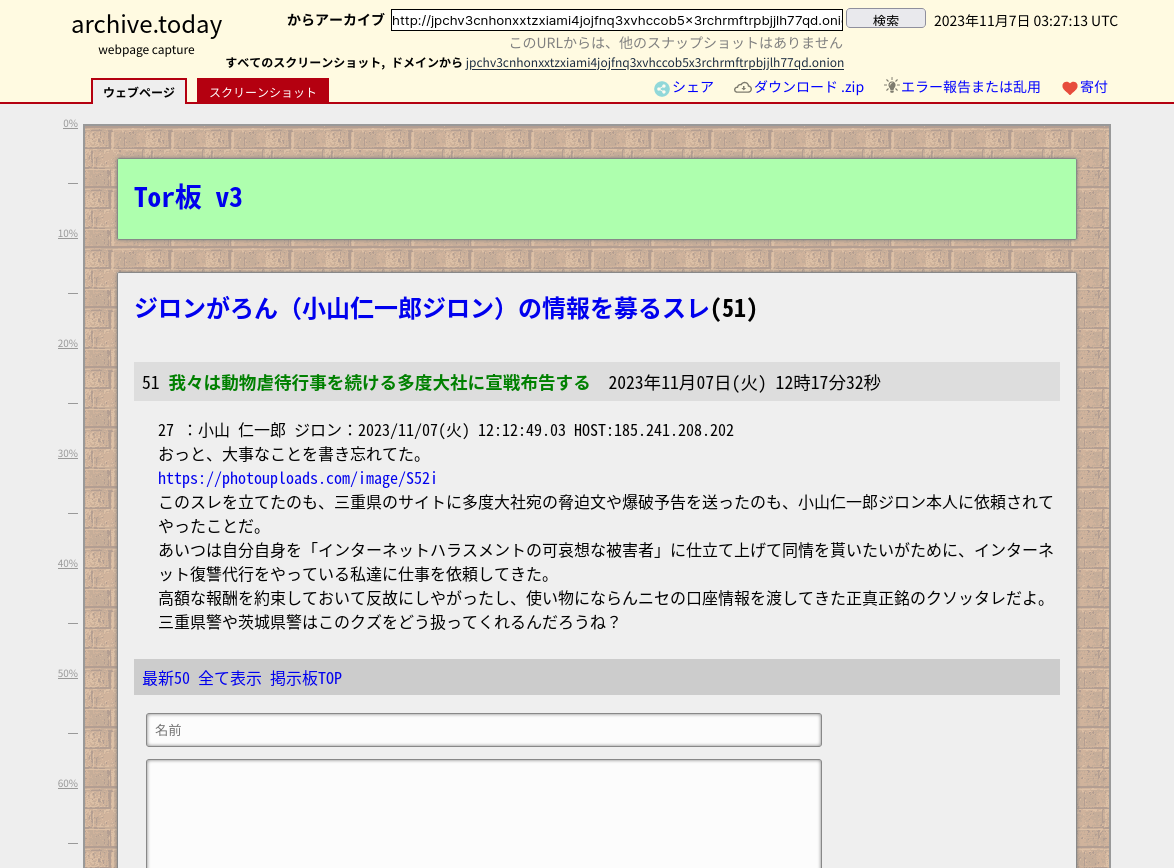Open the photouploads.com image link
1174x868 pixels.
[x=297, y=478]
